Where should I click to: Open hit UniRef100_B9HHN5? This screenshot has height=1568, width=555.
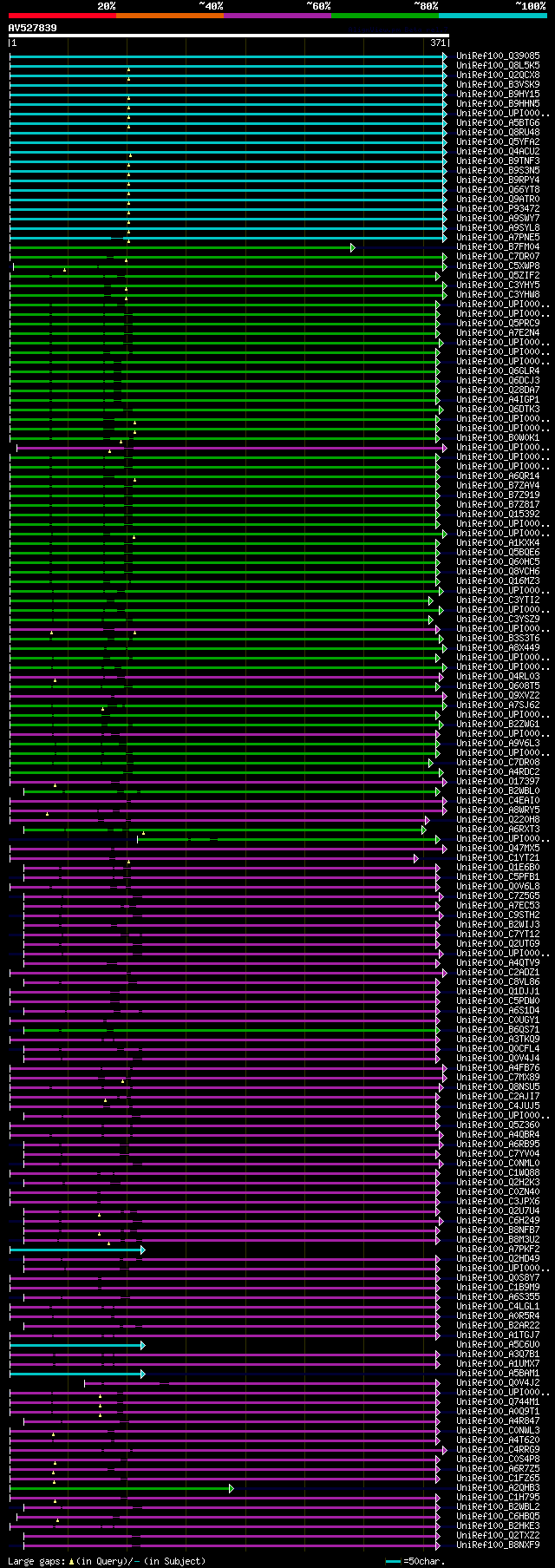pyautogui.click(x=498, y=103)
